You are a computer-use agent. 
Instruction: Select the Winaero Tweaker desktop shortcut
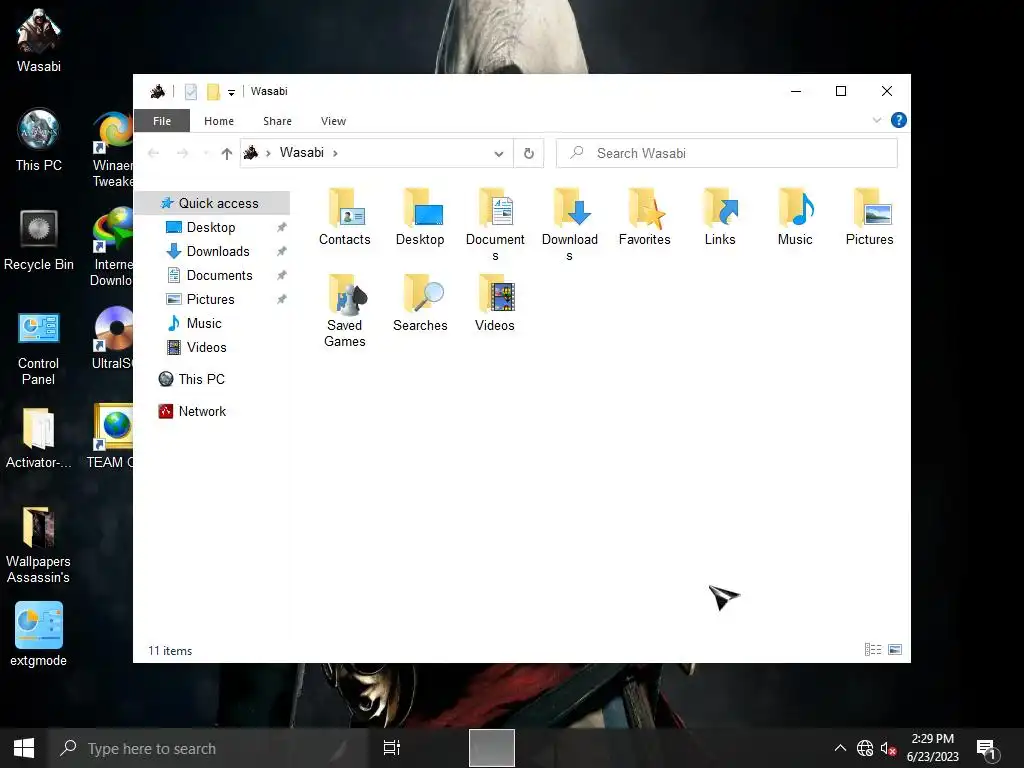[112, 149]
